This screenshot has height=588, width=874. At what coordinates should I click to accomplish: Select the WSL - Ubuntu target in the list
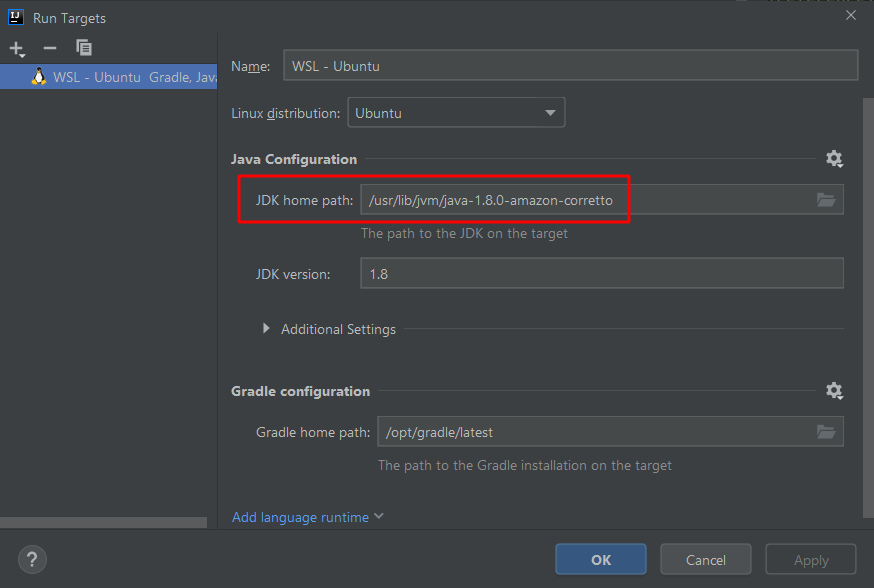tap(109, 77)
